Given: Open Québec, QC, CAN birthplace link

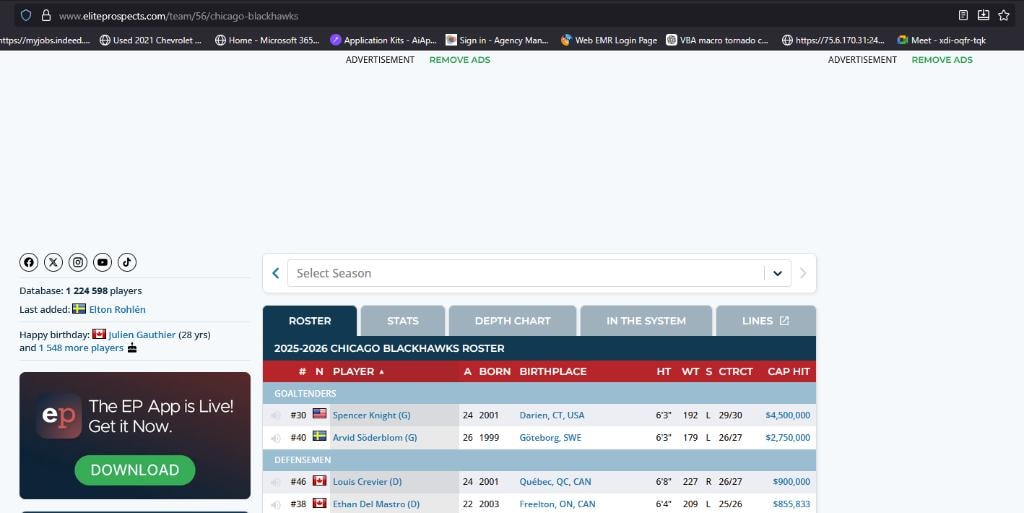Looking at the screenshot, I should pos(555,482).
